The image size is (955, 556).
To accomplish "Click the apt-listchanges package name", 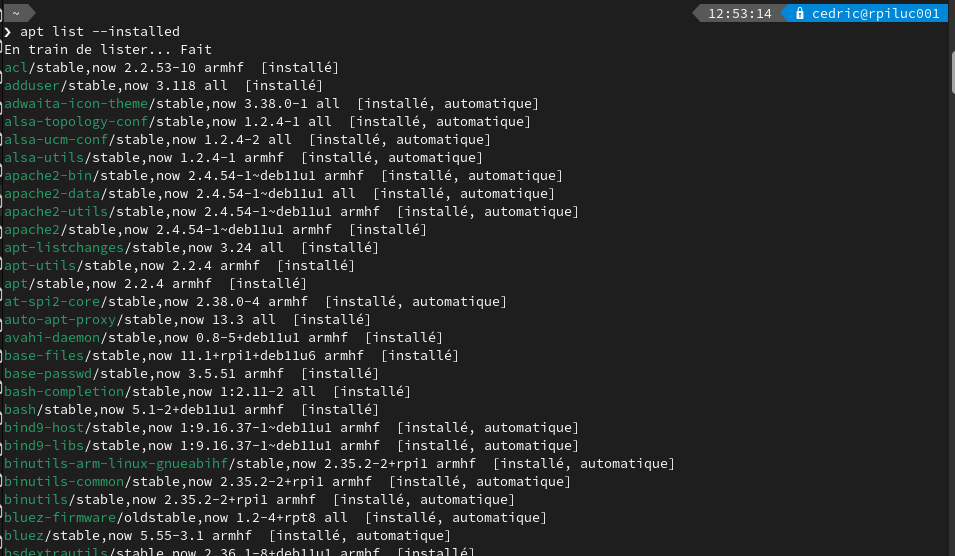I will coord(64,247).
